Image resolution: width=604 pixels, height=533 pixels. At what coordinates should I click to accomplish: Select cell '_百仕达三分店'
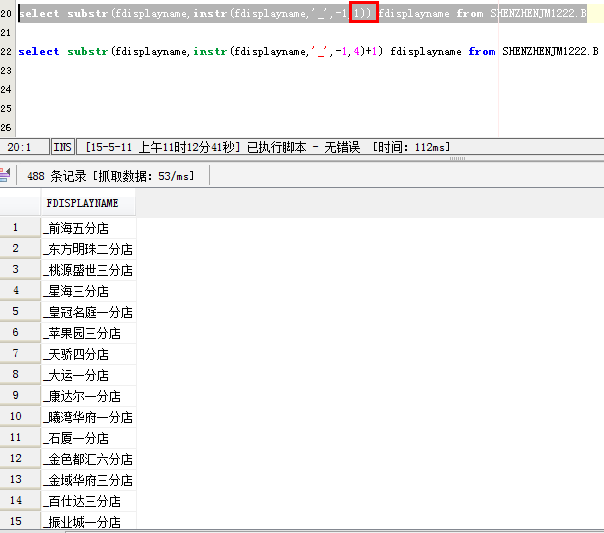point(88,501)
